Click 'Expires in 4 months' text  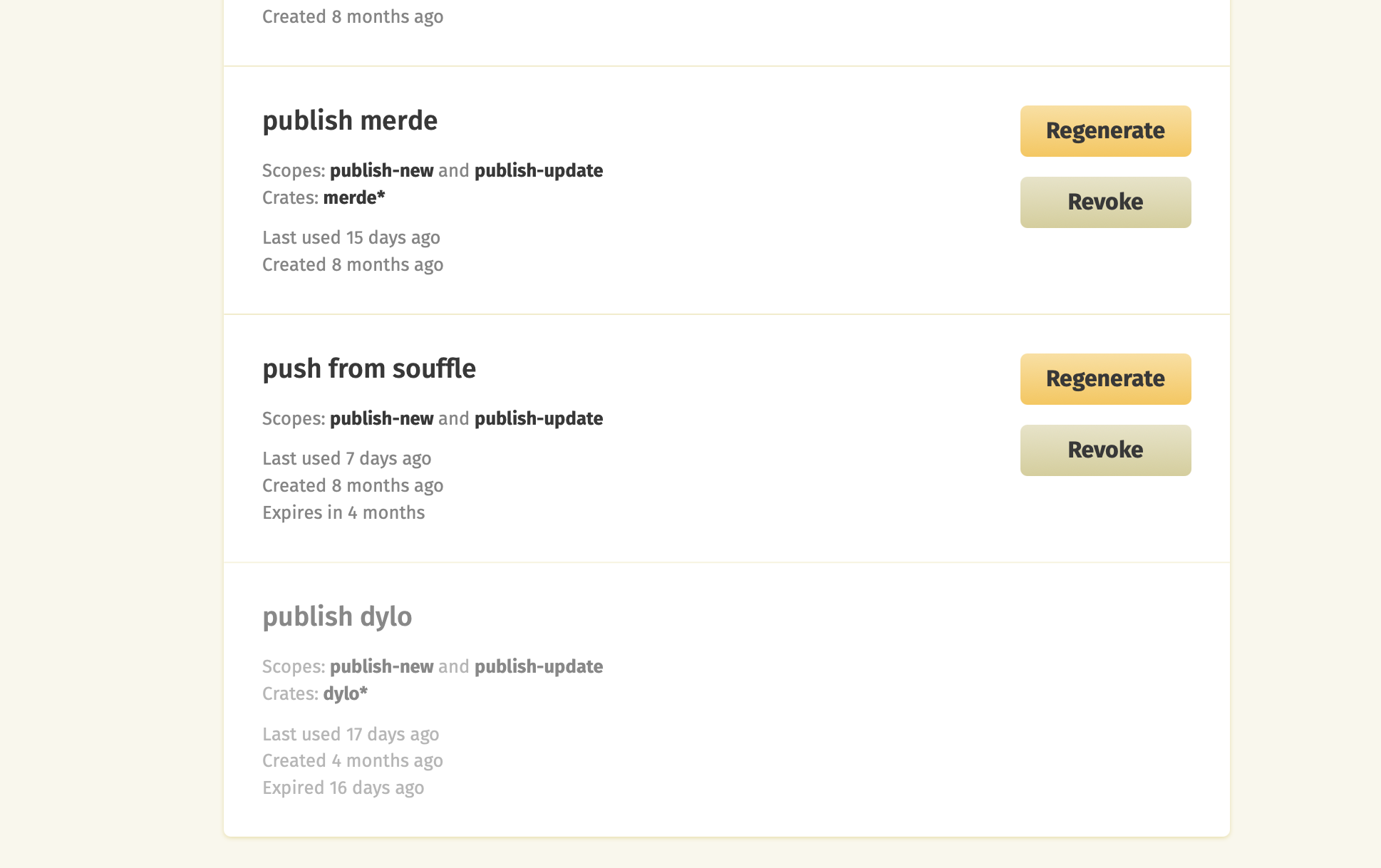click(x=343, y=512)
